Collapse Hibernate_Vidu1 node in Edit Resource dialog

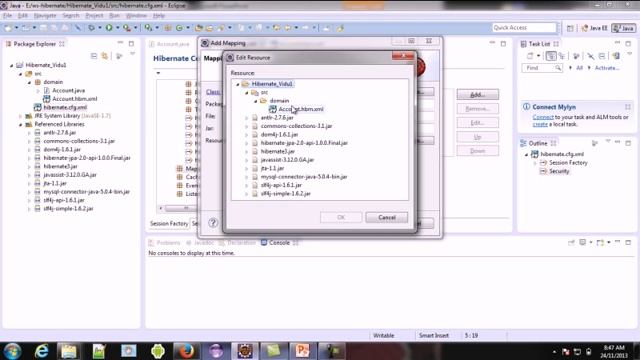coord(238,84)
